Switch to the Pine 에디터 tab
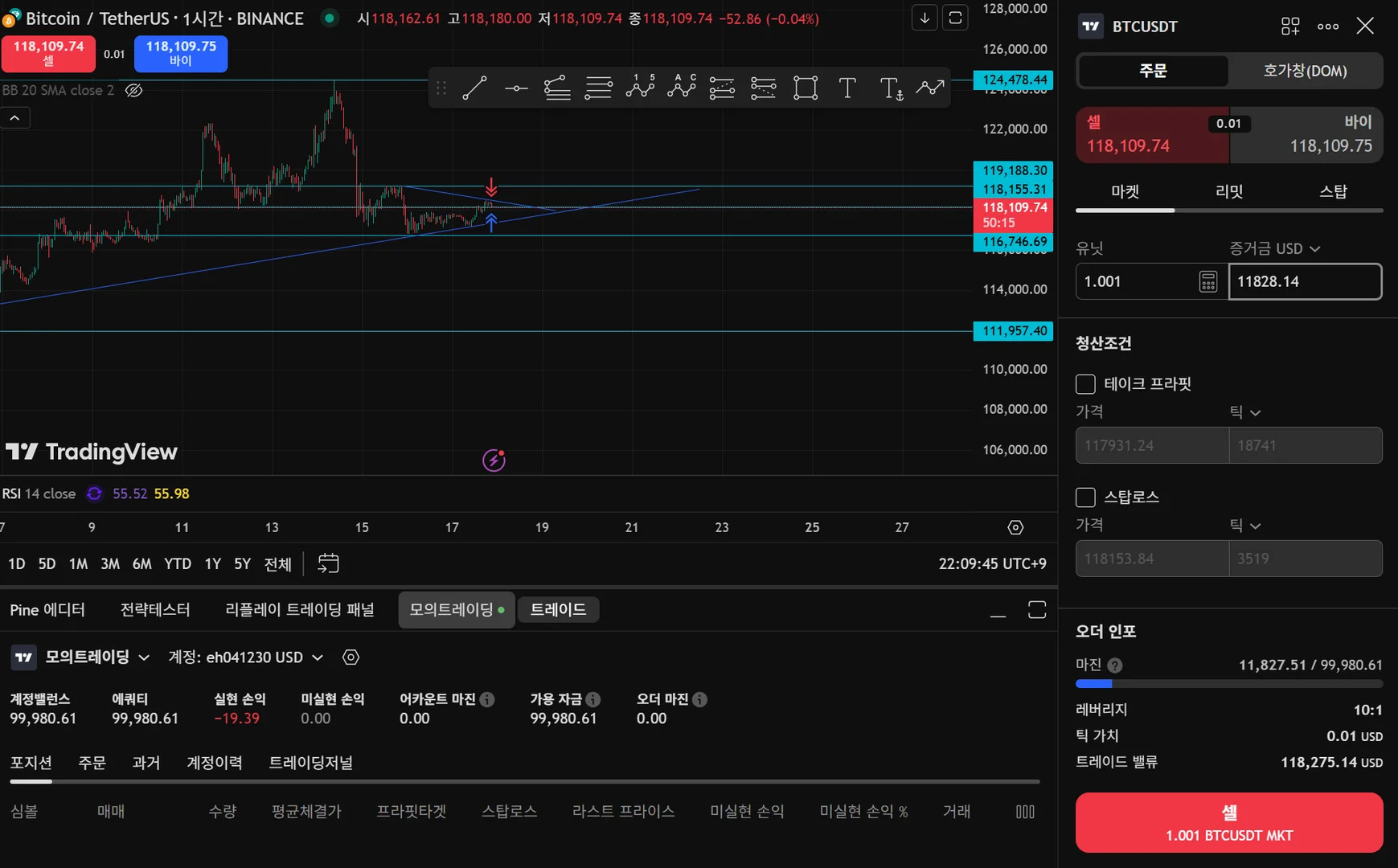 [x=47, y=610]
